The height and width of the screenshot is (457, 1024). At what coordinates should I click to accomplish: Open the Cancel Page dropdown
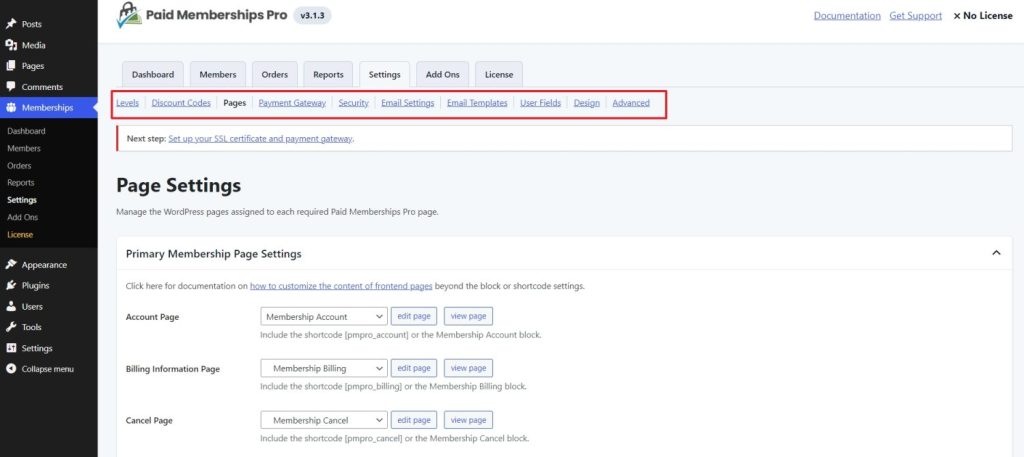(x=324, y=420)
